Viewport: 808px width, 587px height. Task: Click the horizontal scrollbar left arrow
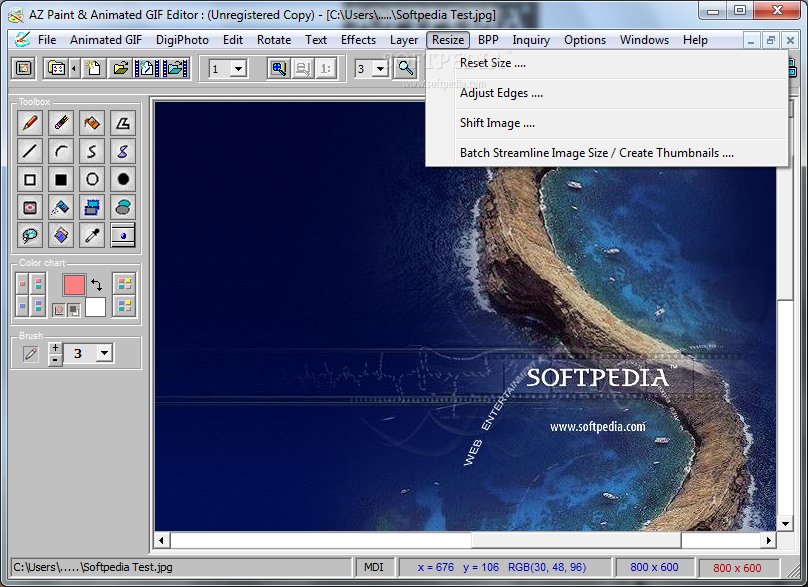pyautogui.click(x=161, y=540)
